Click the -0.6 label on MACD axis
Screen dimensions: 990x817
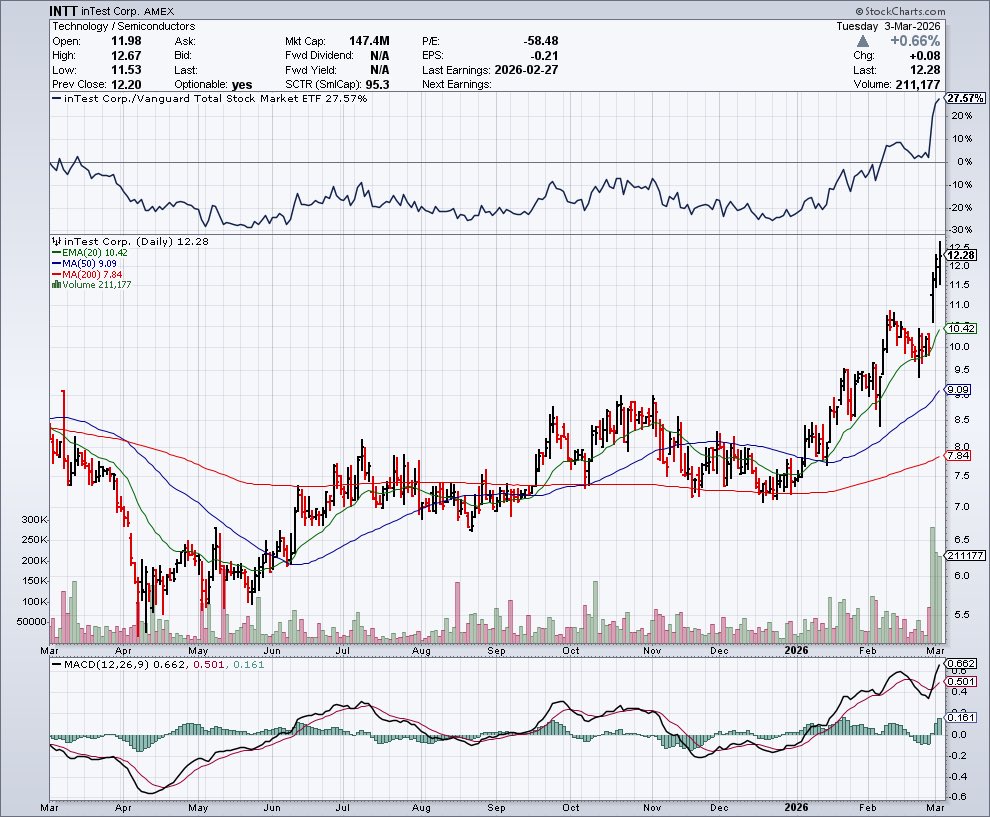coord(958,797)
